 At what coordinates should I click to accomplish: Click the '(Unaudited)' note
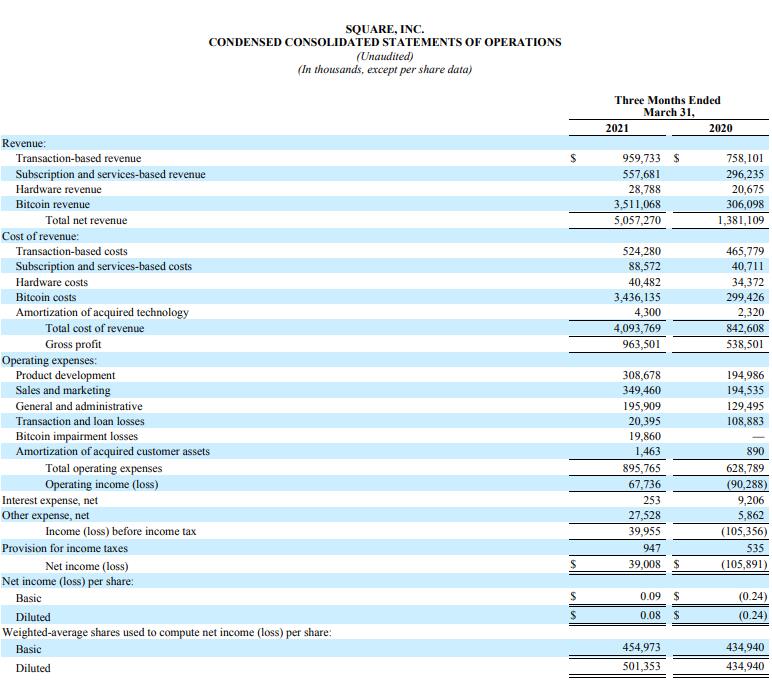tap(385, 56)
